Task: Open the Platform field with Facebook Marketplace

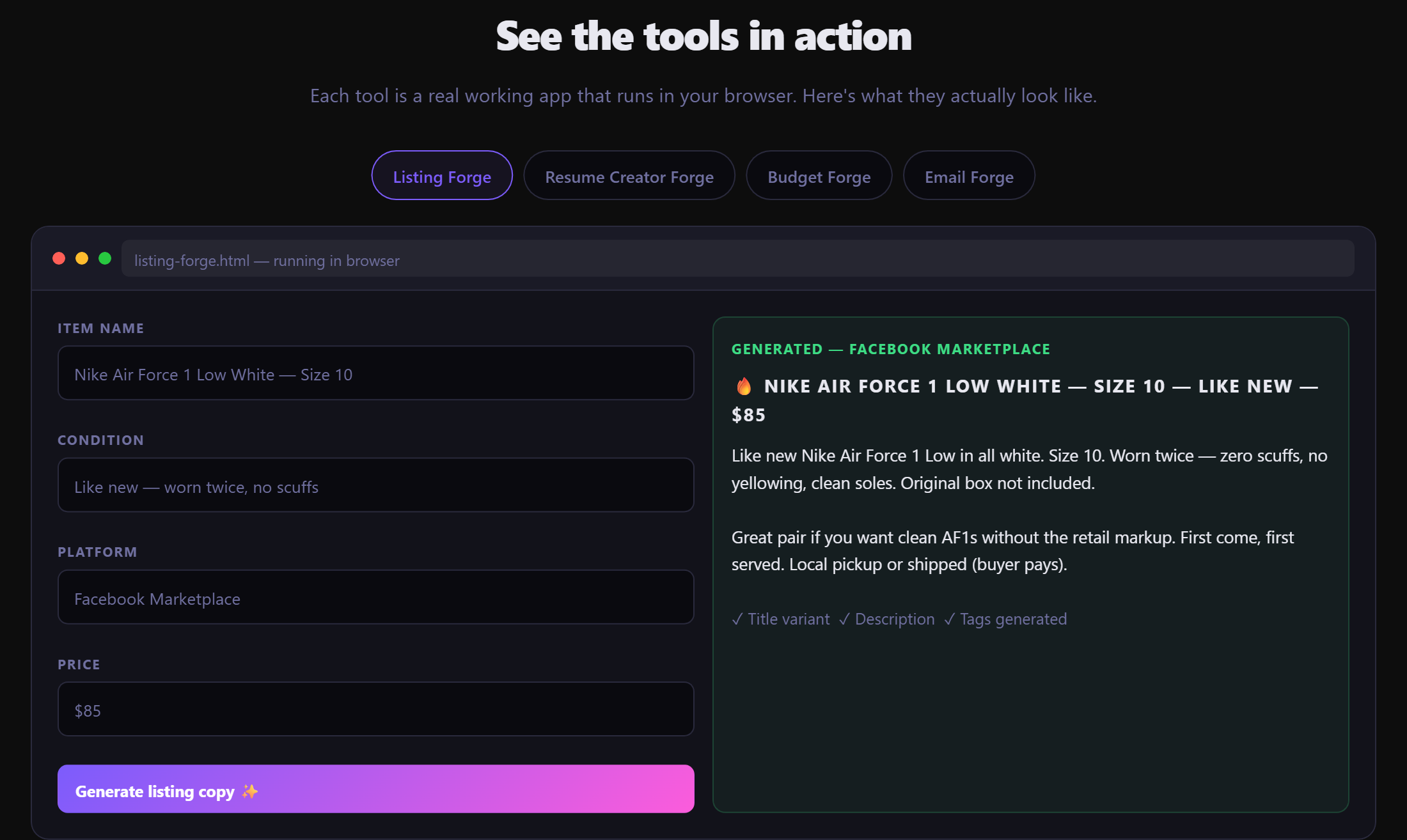Action: [375, 597]
